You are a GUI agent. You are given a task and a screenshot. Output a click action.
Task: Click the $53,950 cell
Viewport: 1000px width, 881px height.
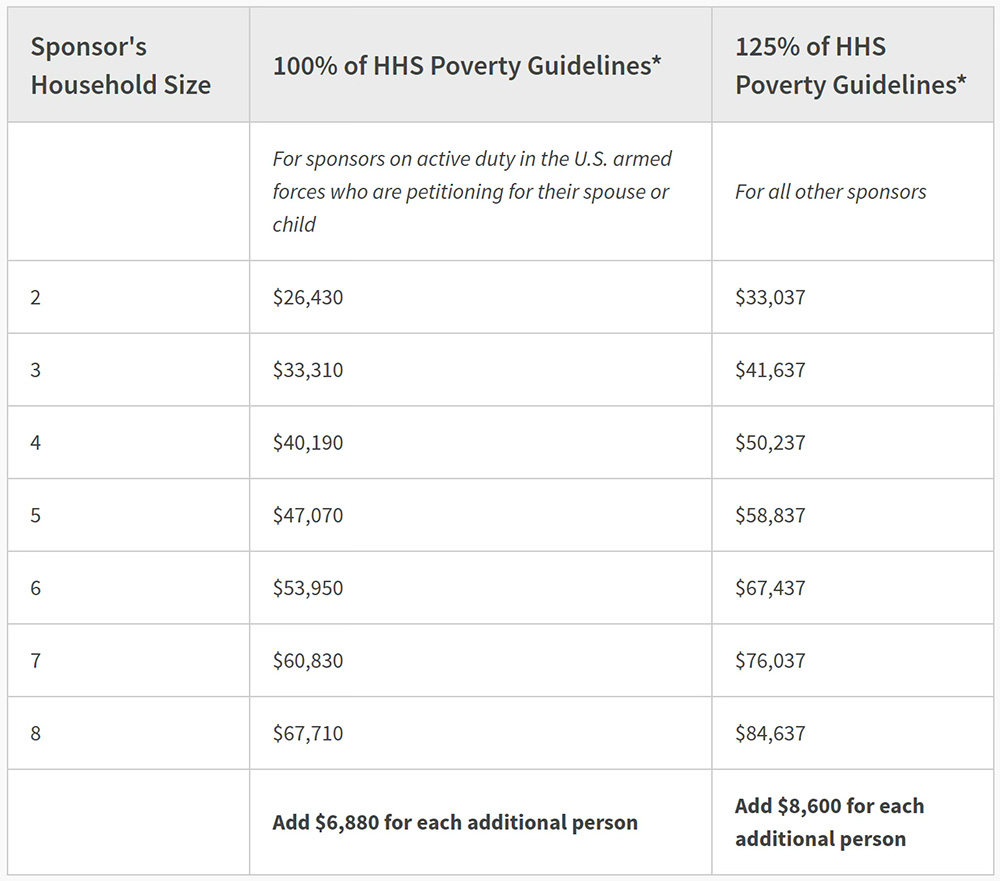coord(308,588)
